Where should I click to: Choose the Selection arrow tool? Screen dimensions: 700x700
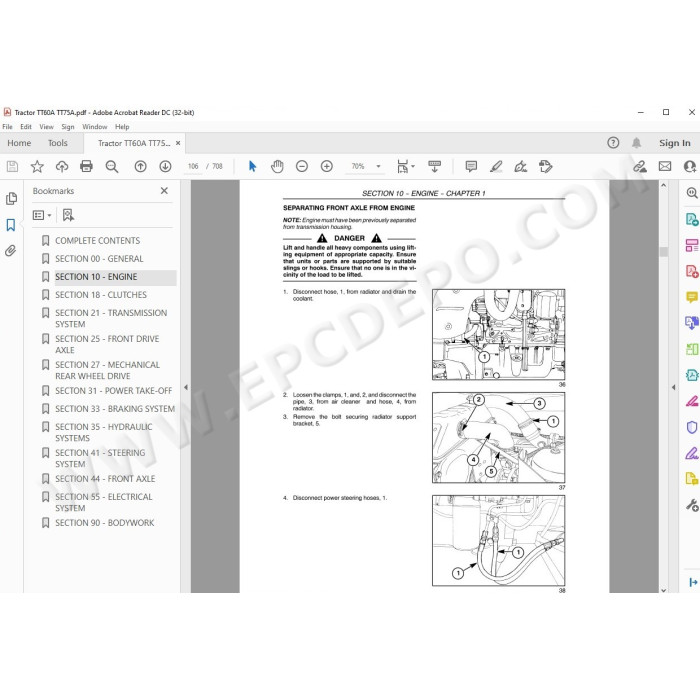click(252, 167)
